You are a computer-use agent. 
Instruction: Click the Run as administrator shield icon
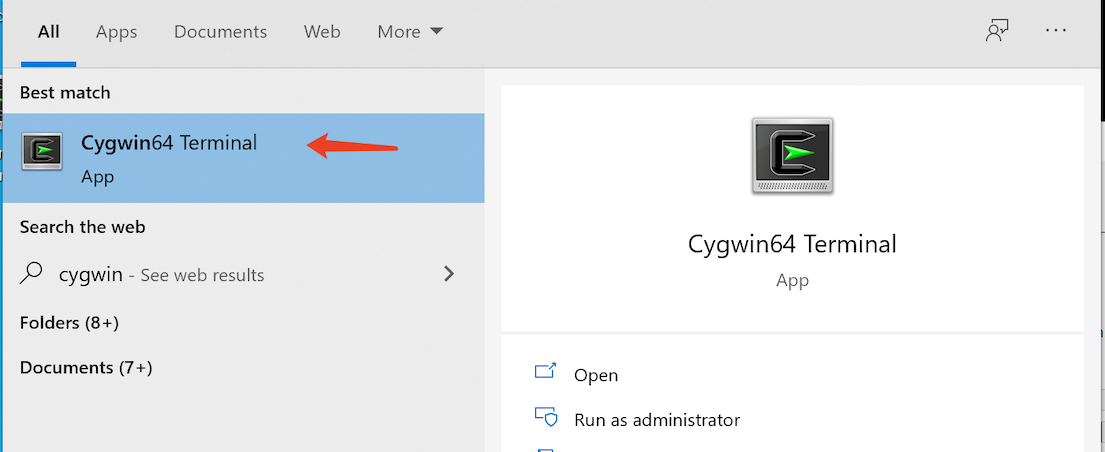[545, 417]
